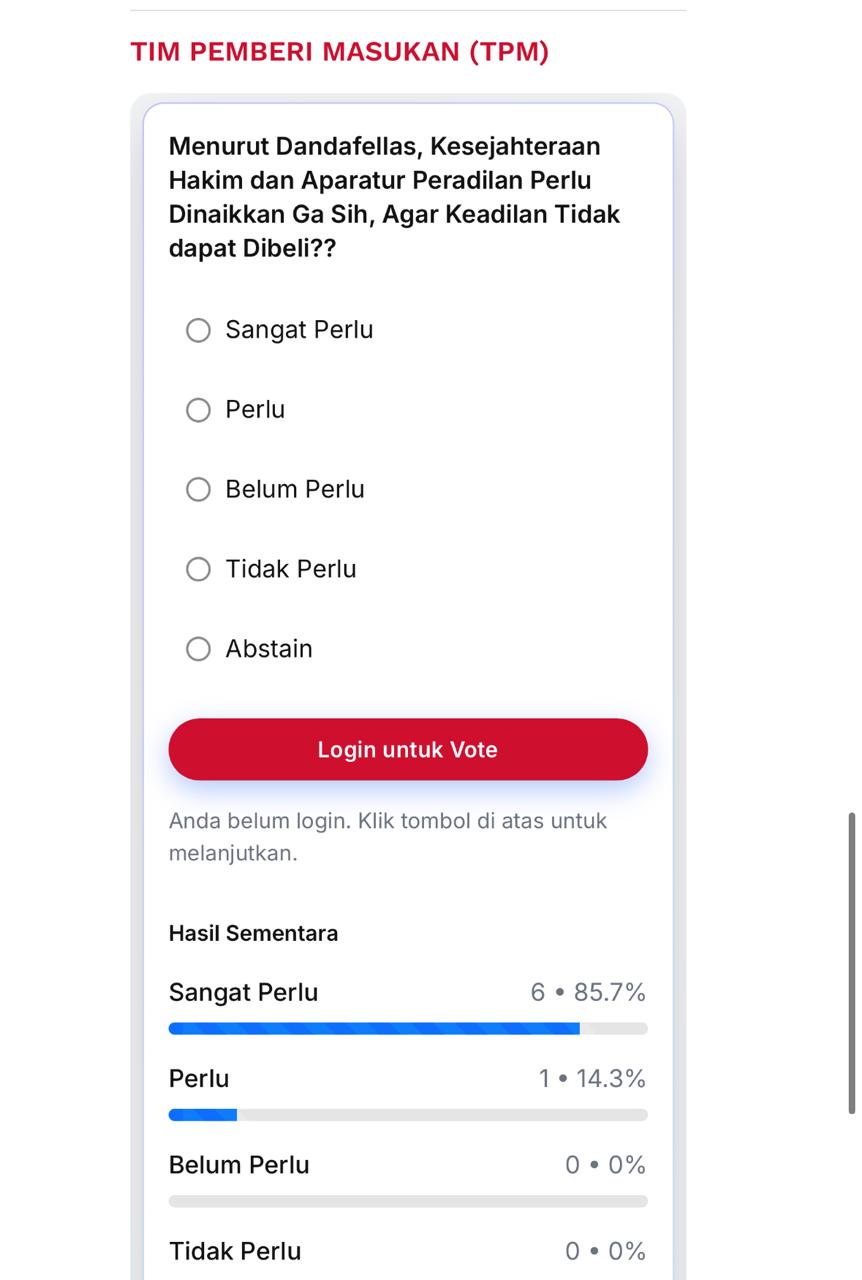
Task: Pick the Tidak Perlu radio button
Action: pos(197,569)
